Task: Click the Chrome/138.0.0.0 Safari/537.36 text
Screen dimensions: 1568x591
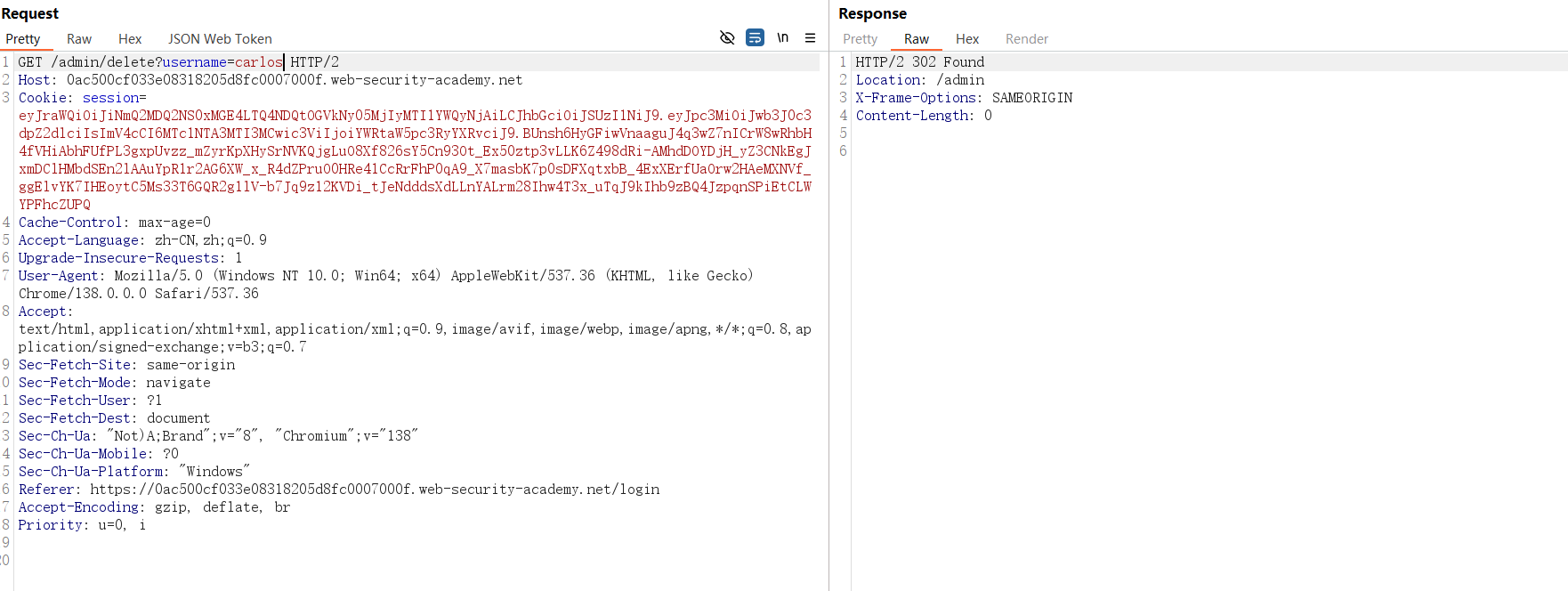Action: tap(139, 294)
